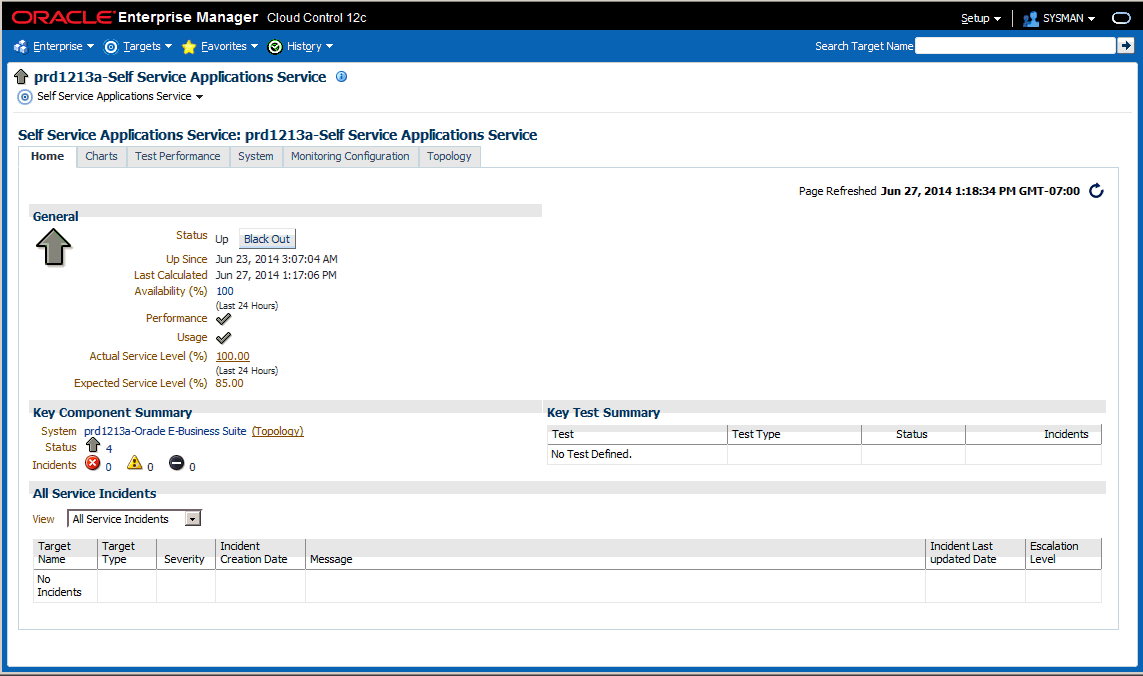The height and width of the screenshot is (676, 1143).
Task: Open the Enterprise menu
Action: [x=63, y=47]
